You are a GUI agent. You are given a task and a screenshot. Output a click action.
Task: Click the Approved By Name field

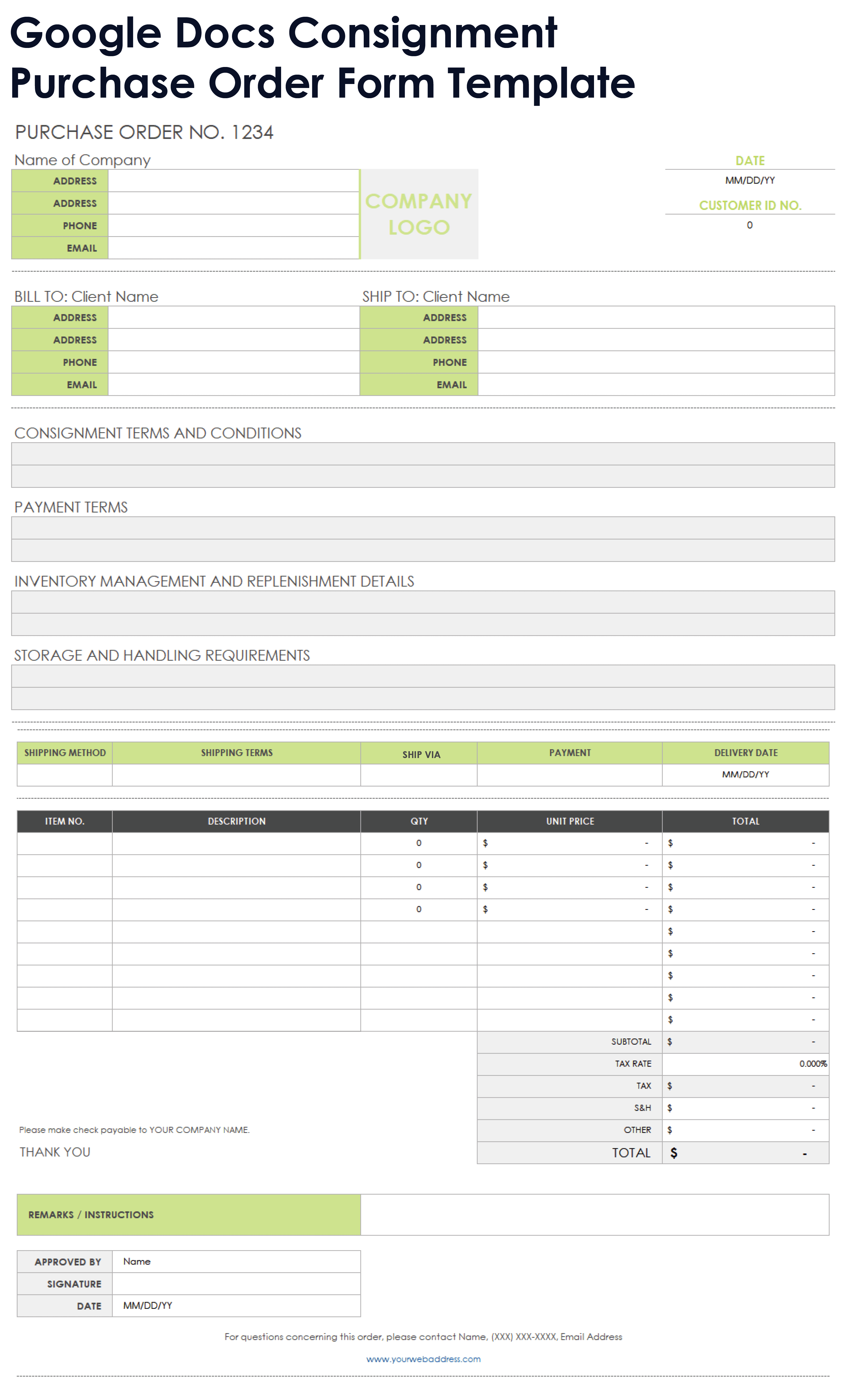tap(236, 1262)
